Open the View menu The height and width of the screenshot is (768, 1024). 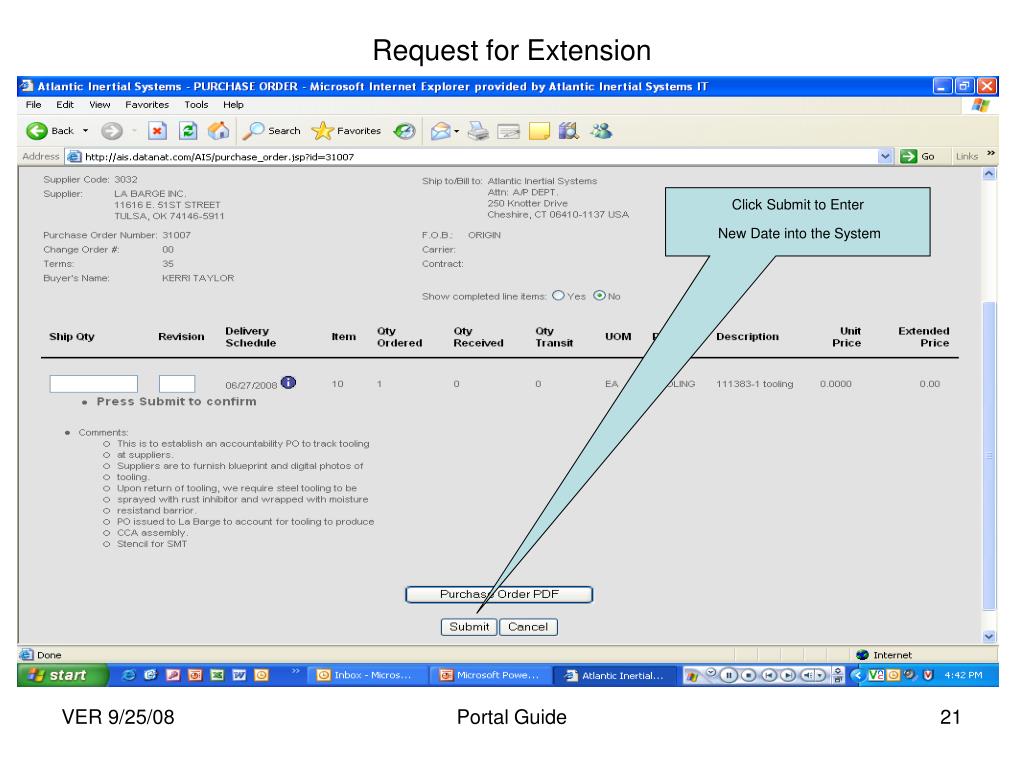point(100,104)
